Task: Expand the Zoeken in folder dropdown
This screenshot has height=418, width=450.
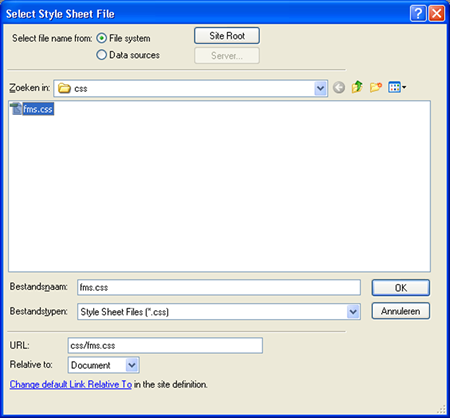Action: (320, 88)
